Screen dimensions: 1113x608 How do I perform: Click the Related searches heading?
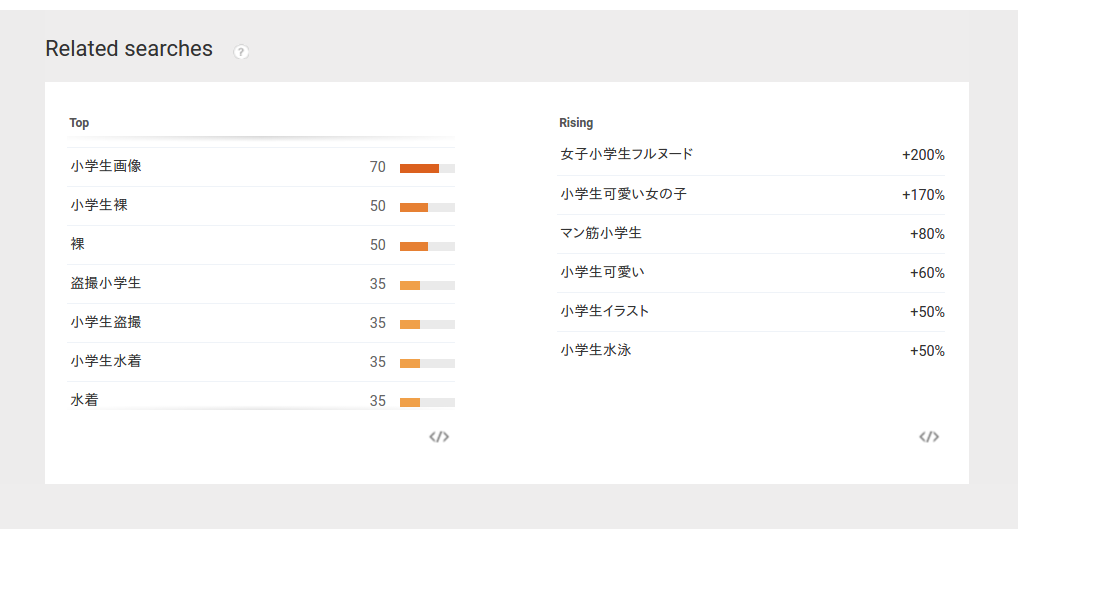129,49
